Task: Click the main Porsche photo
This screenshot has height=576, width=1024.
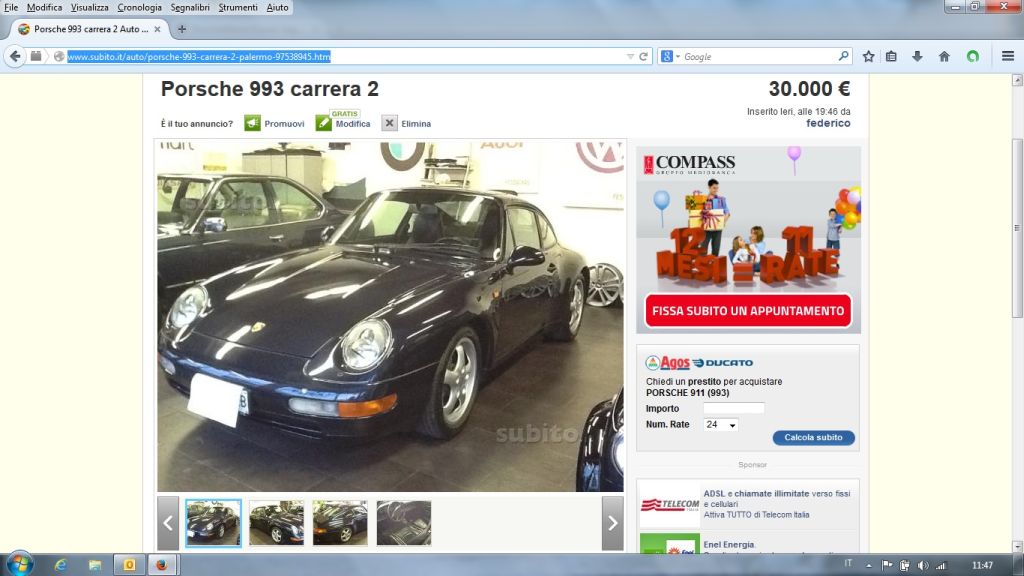Action: pos(391,316)
